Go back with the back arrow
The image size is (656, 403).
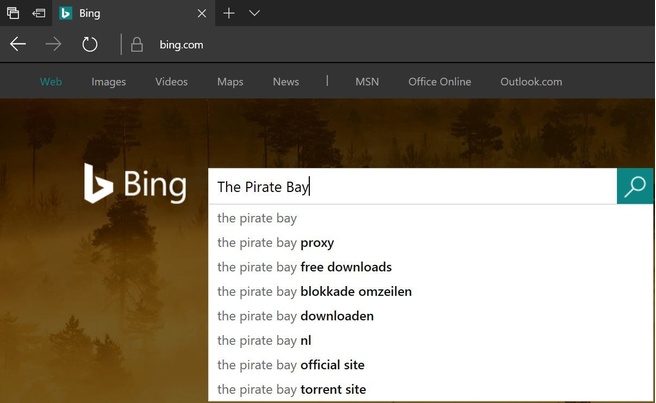pos(18,44)
